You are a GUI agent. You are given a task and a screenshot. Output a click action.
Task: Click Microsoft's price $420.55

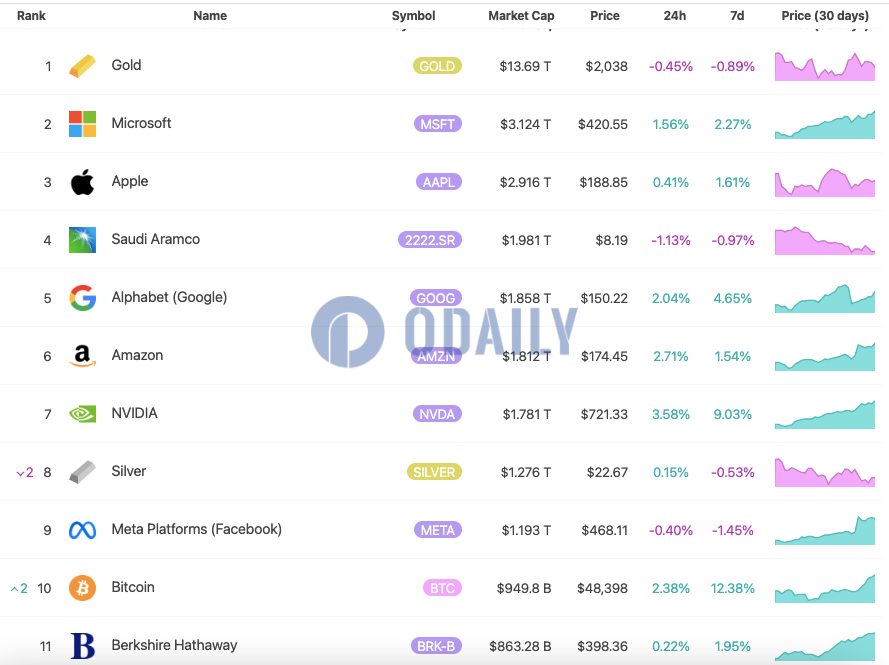[603, 124]
